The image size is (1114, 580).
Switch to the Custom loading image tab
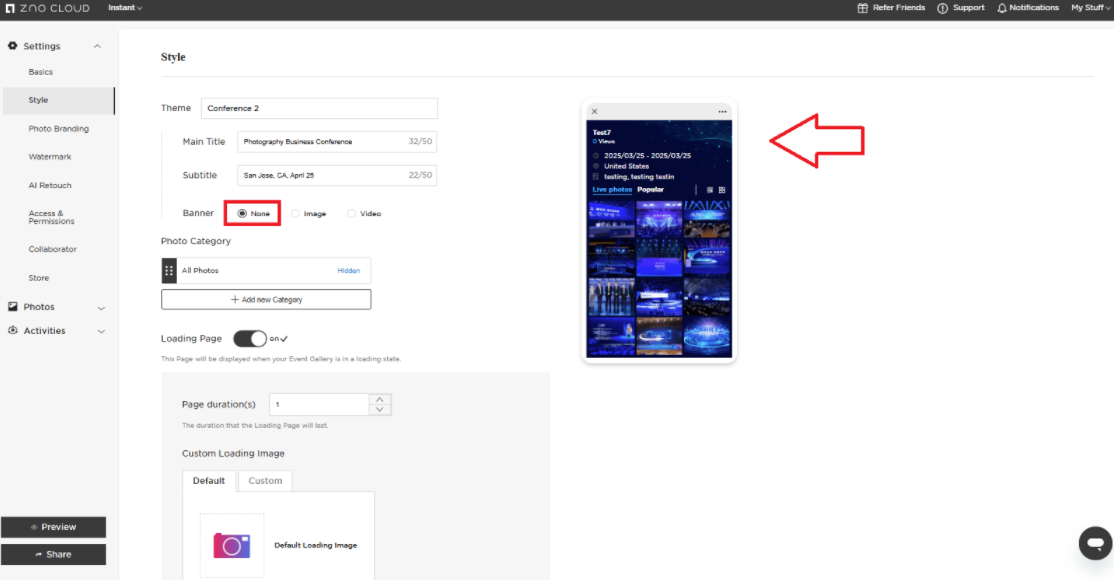click(265, 481)
